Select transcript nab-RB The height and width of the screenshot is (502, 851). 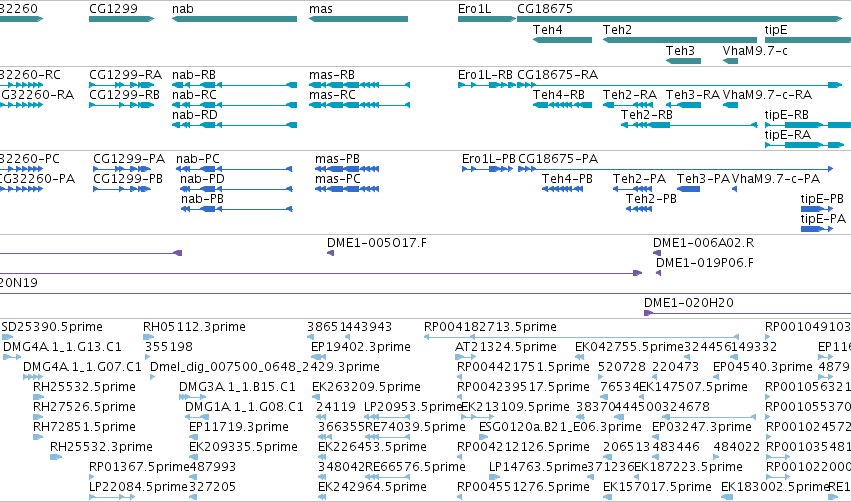click(x=234, y=85)
